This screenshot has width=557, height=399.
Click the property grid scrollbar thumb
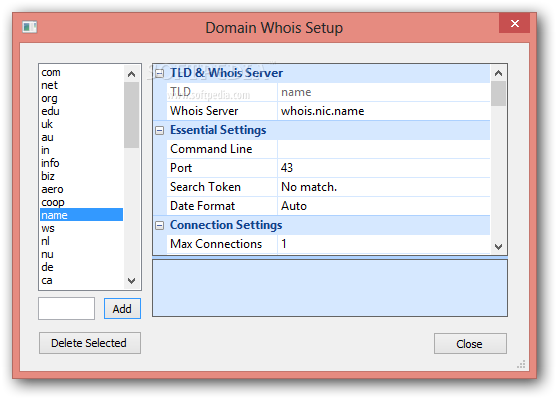tap(498, 93)
